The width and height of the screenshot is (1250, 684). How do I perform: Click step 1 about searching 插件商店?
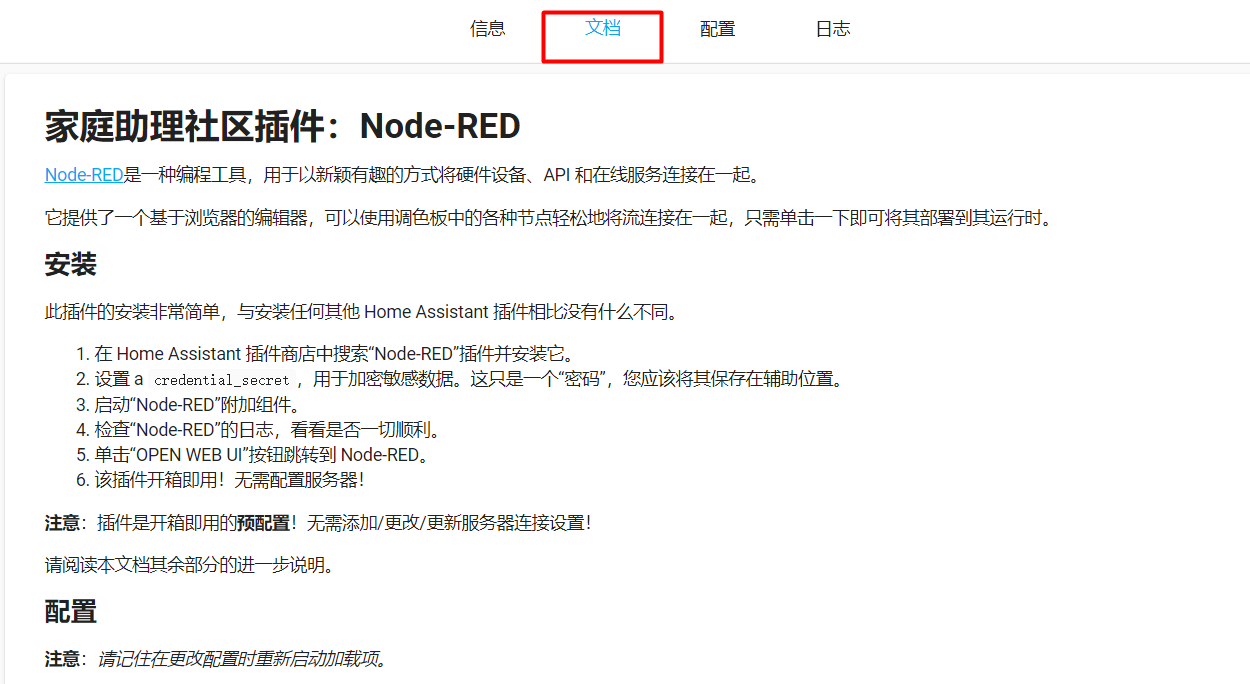335,353
